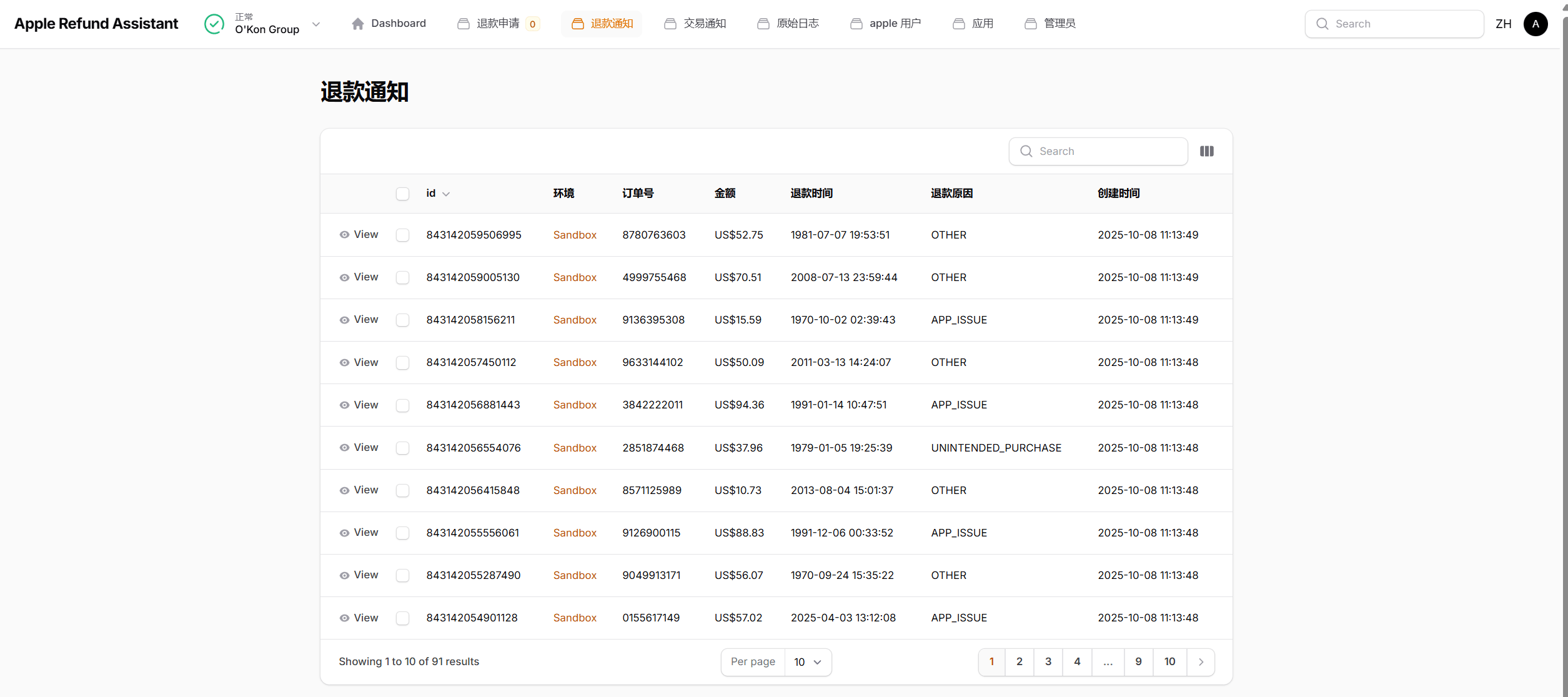The height and width of the screenshot is (697, 1568).
Task: Click the 交易通知 nav icon
Action: [670, 24]
